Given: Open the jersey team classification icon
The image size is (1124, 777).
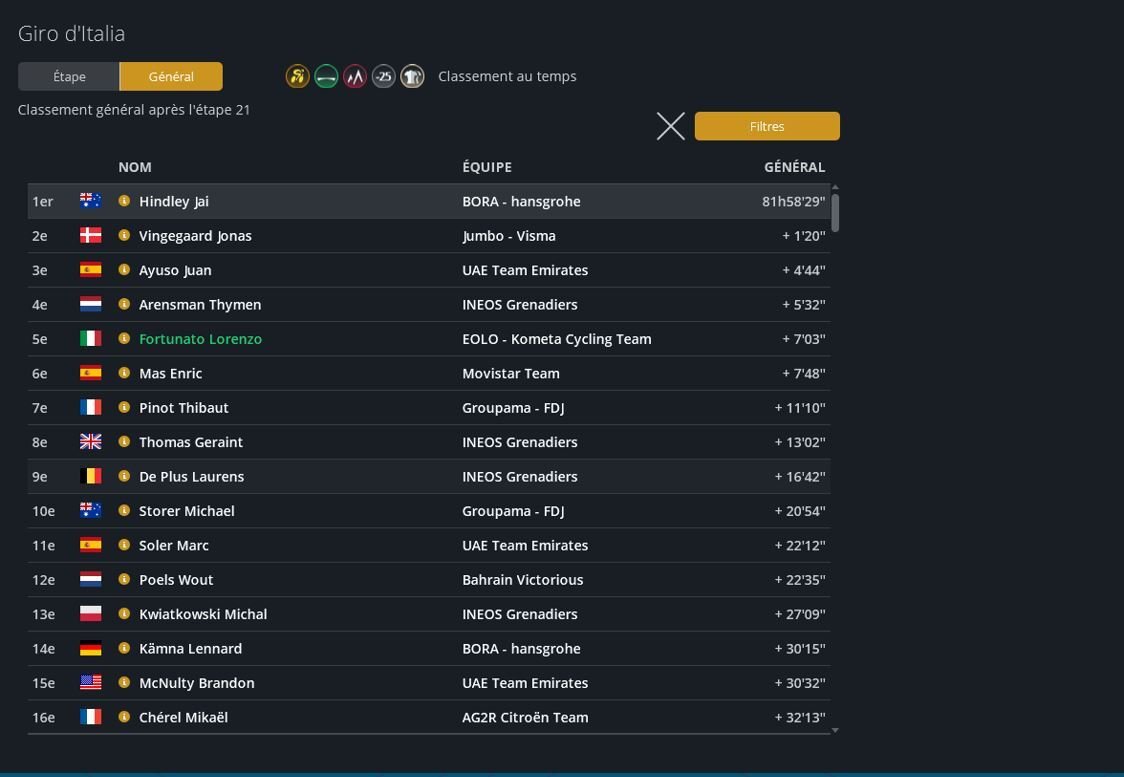Looking at the screenshot, I should pyautogui.click(x=412, y=77).
